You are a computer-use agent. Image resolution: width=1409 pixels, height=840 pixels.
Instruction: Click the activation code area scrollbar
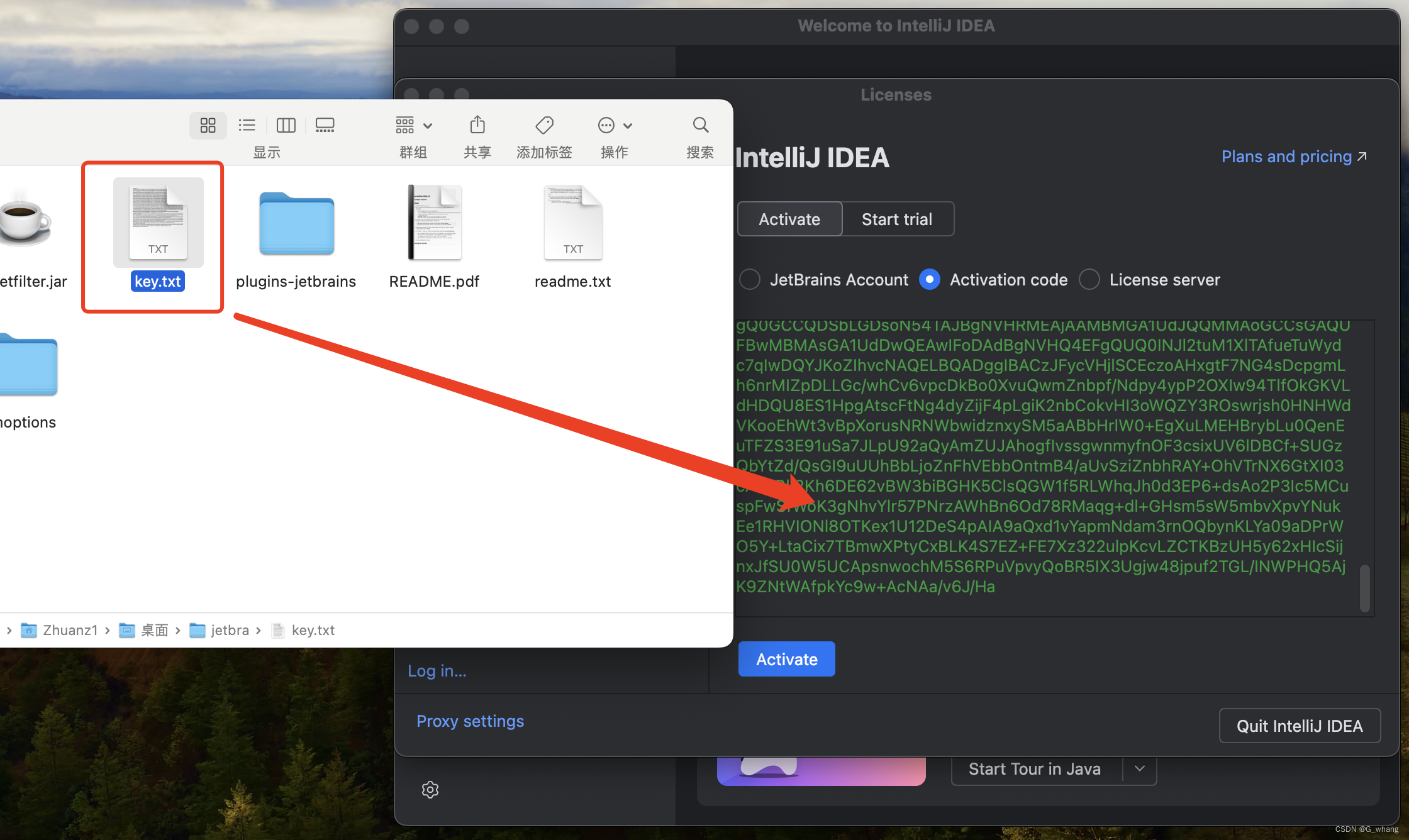1365,589
